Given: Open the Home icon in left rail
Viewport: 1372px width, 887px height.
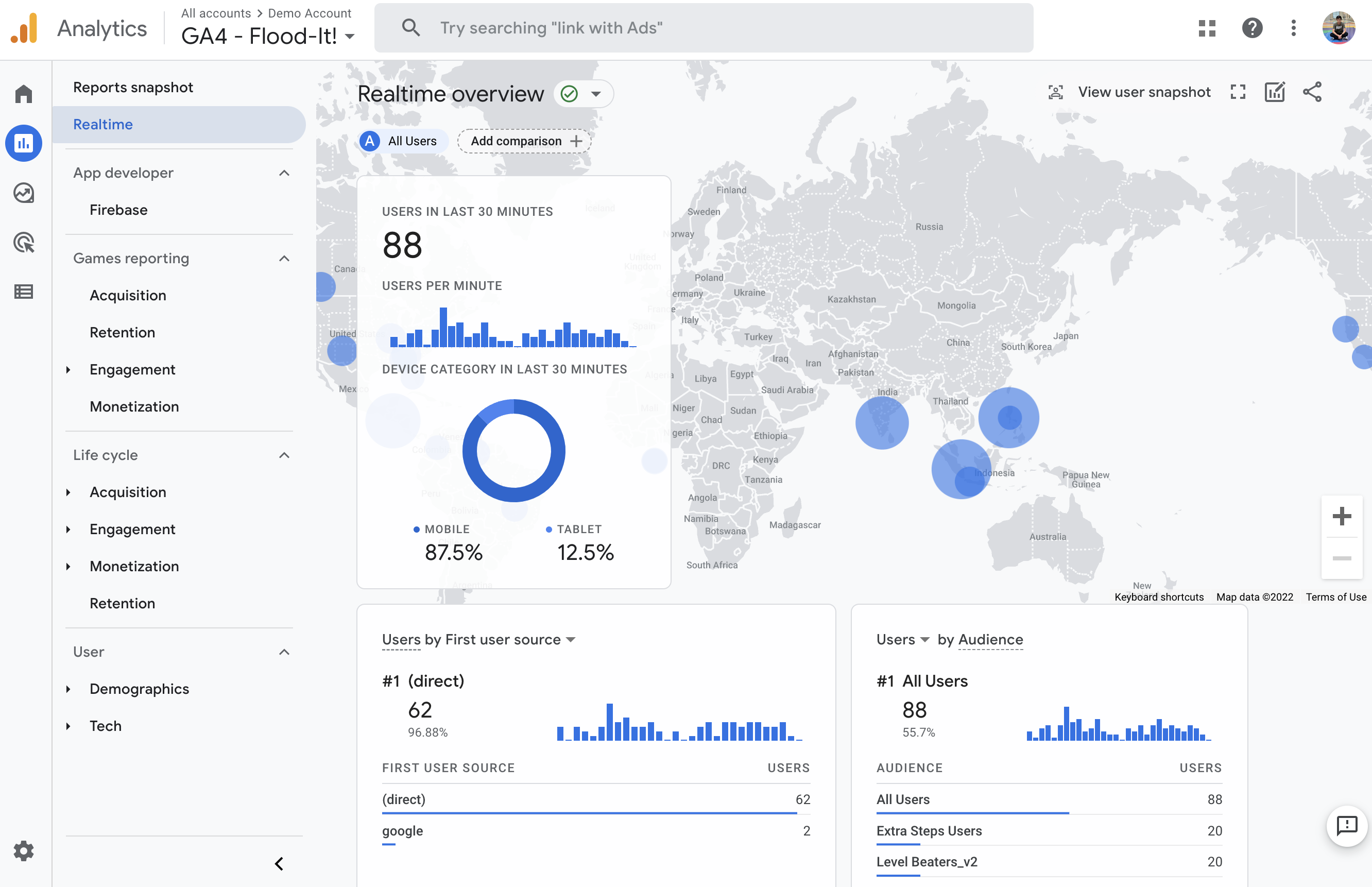Looking at the screenshot, I should [x=24, y=94].
